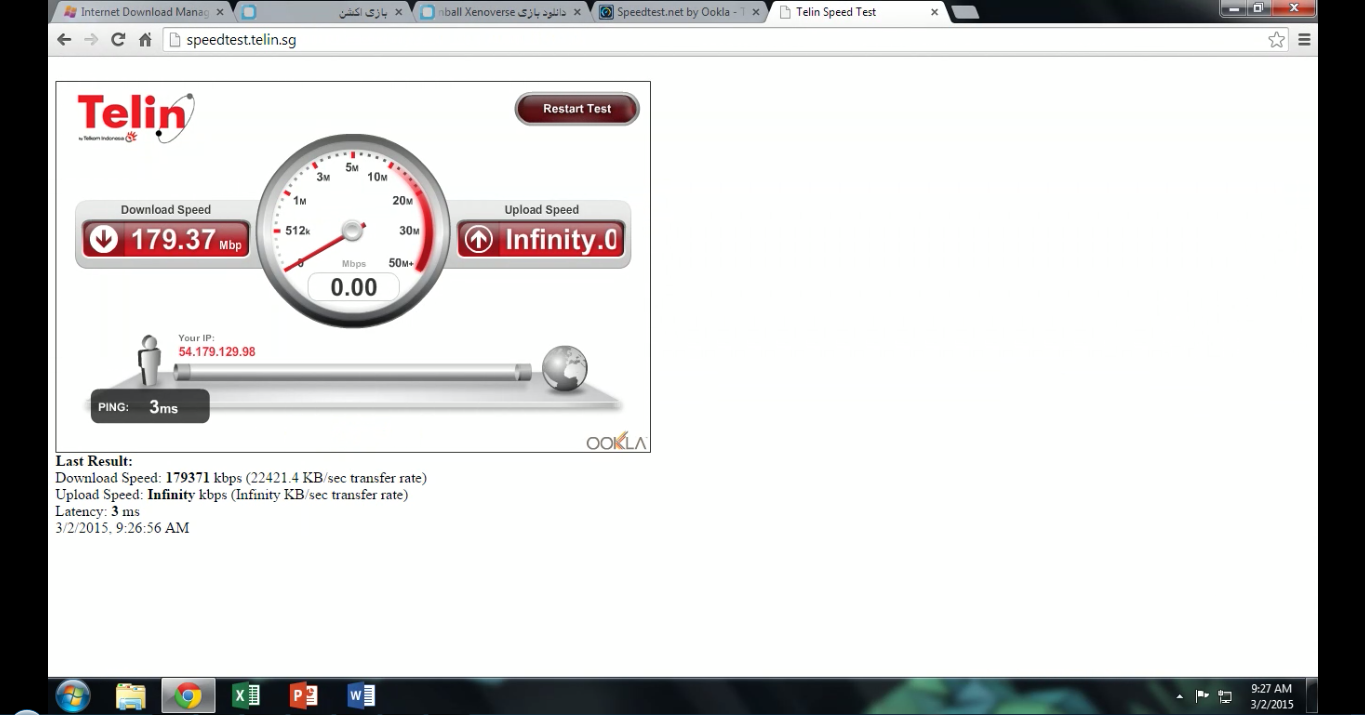The height and width of the screenshot is (715, 1365).
Task: Go back with the browser back arrow
Action: (x=64, y=40)
